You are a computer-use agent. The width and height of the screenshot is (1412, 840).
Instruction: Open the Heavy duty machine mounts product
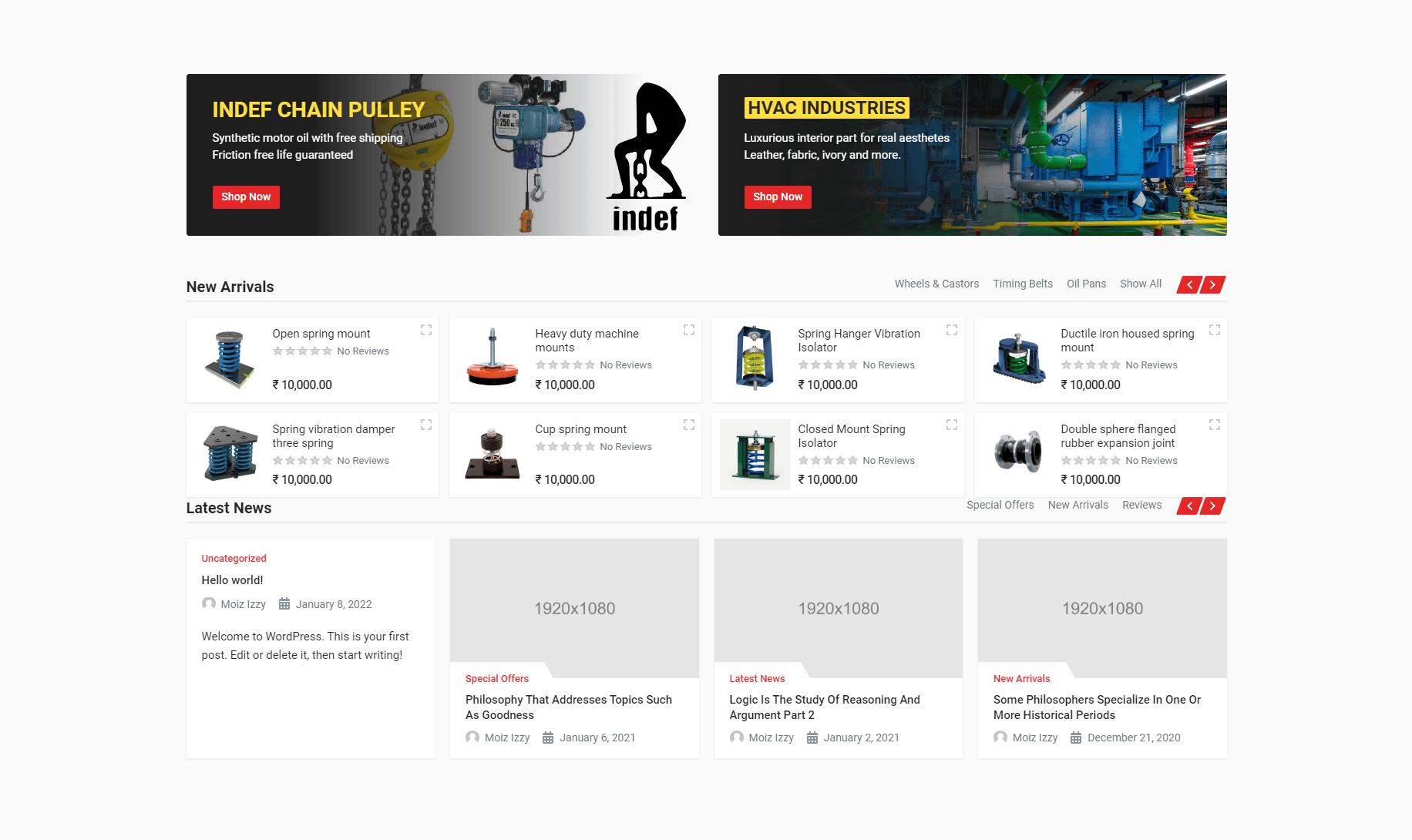click(587, 341)
